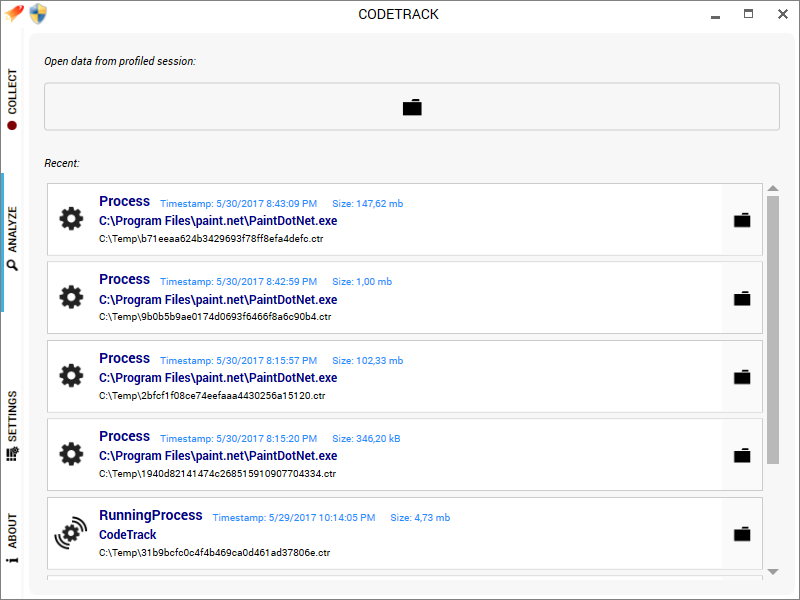Click 'Timestamp: 5/30/2017 8:15:20 PM' text
This screenshot has height=600, width=800.
point(238,439)
